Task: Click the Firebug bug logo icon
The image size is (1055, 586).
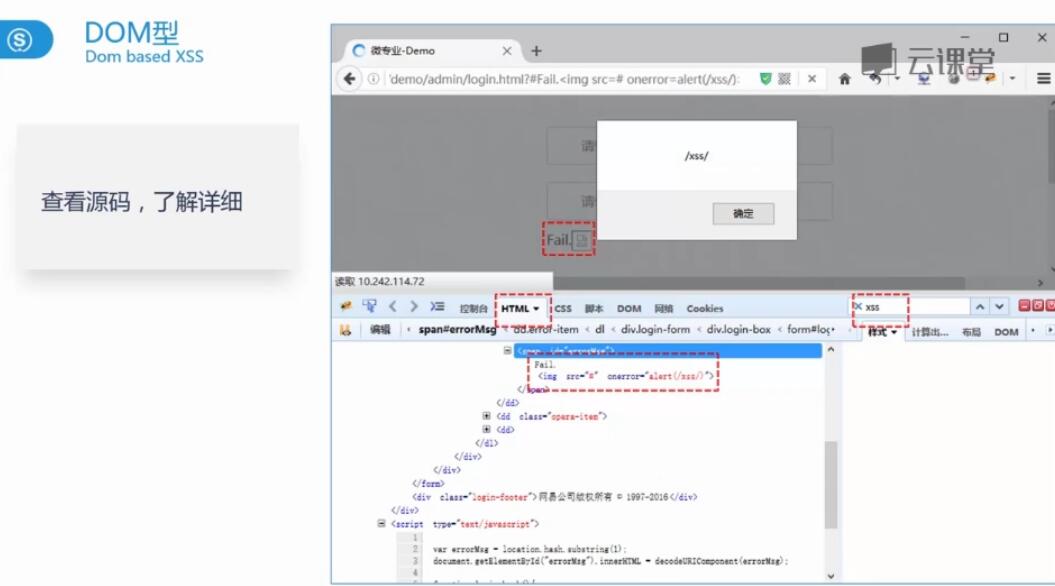Action: pyautogui.click(x=346, y=307)
